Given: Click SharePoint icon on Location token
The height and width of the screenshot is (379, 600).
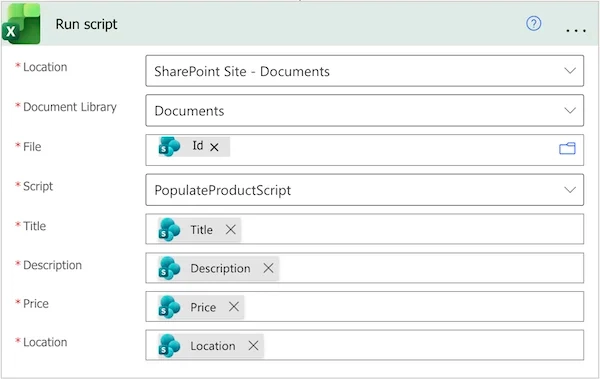Looking at the screenshot, I should (169, 346).
